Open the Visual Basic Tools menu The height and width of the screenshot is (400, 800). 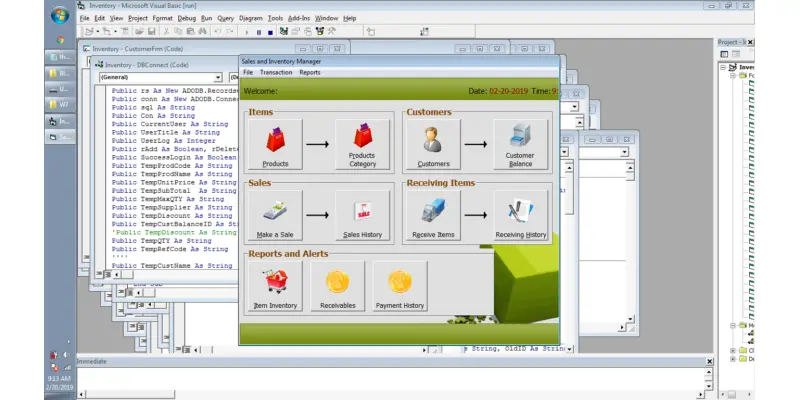pos(275,18)
